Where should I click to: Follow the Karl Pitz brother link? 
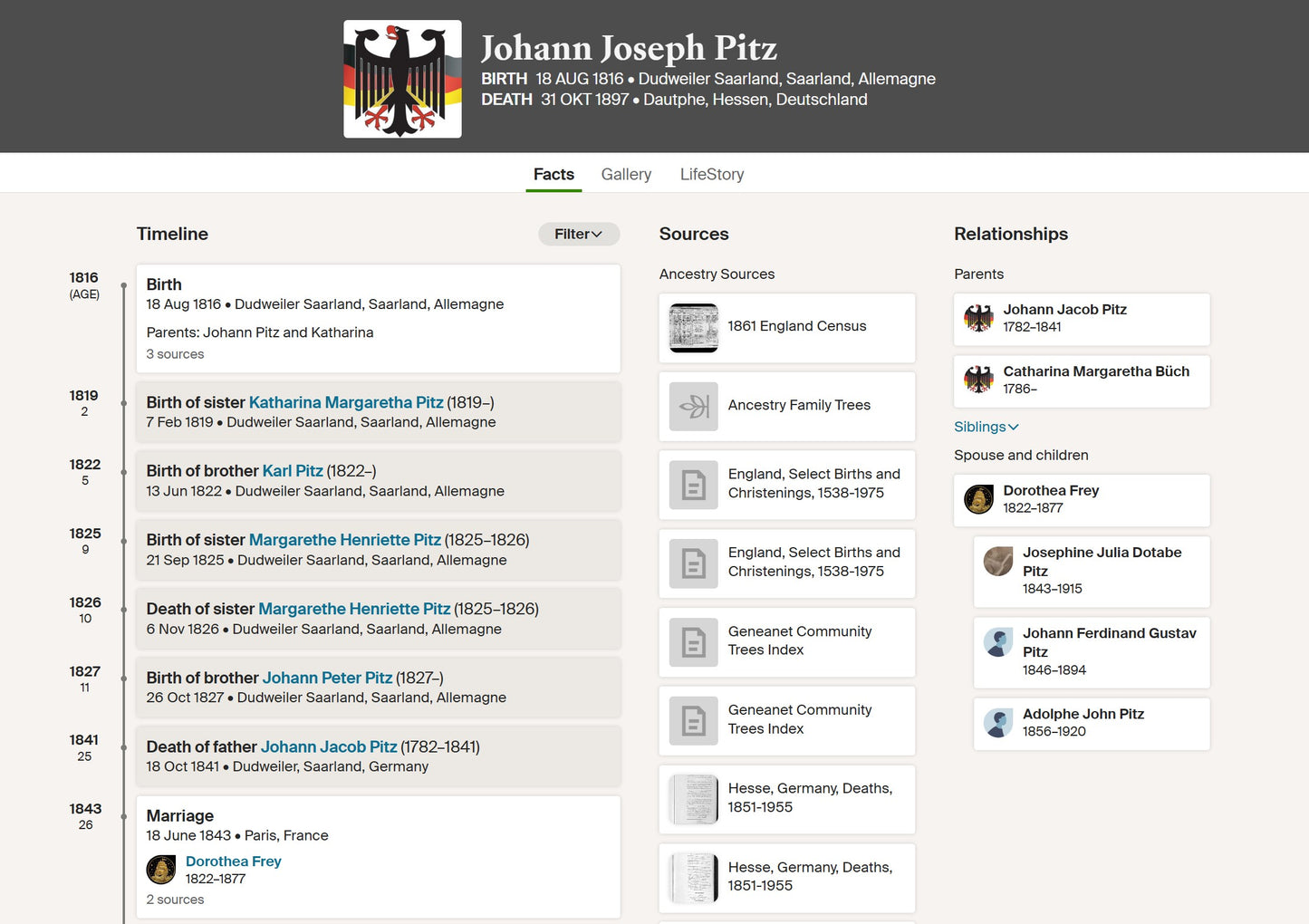[293, 471]
